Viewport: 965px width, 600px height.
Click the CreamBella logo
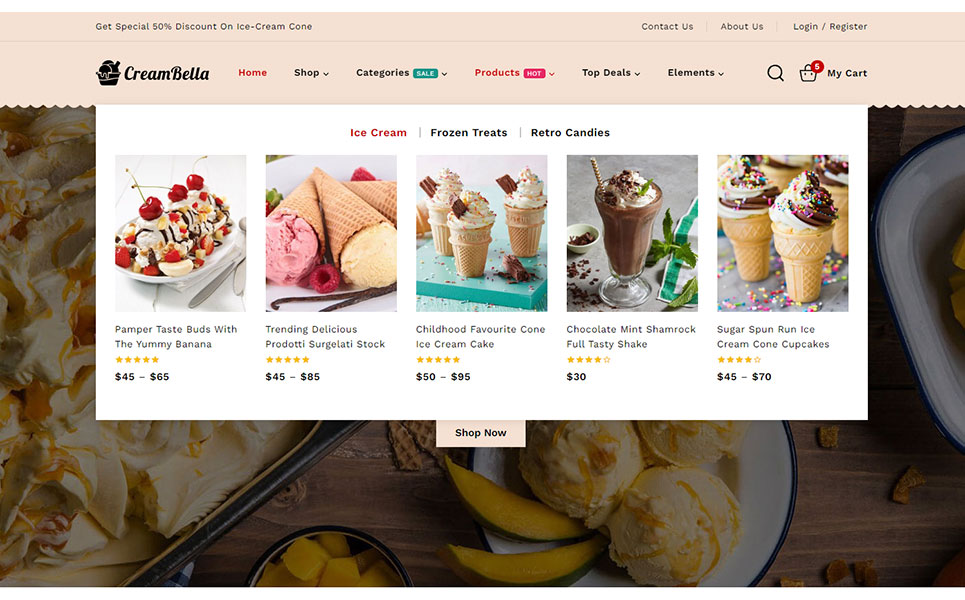pyautogui.click(x=153, y=73)
